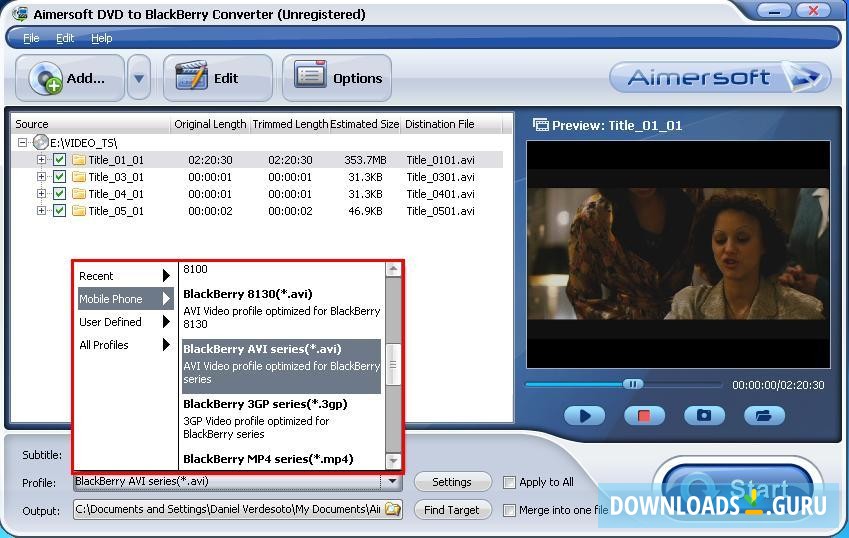
Task: Open the Recent profile submenu
Action: click(x=125, y=276)
